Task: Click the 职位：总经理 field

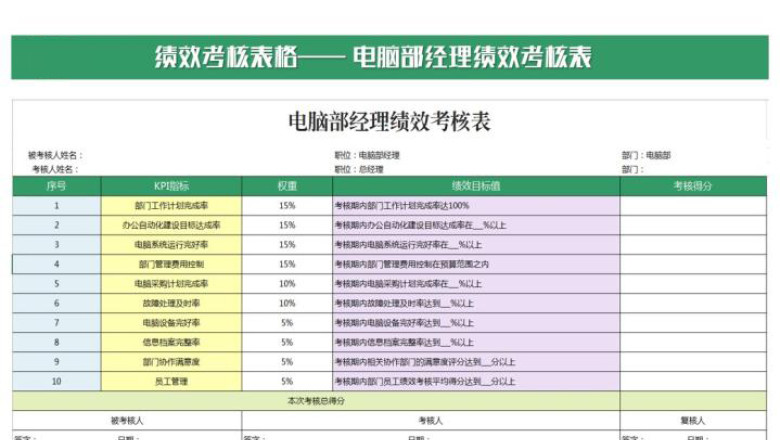Action: tap(359, 170)
